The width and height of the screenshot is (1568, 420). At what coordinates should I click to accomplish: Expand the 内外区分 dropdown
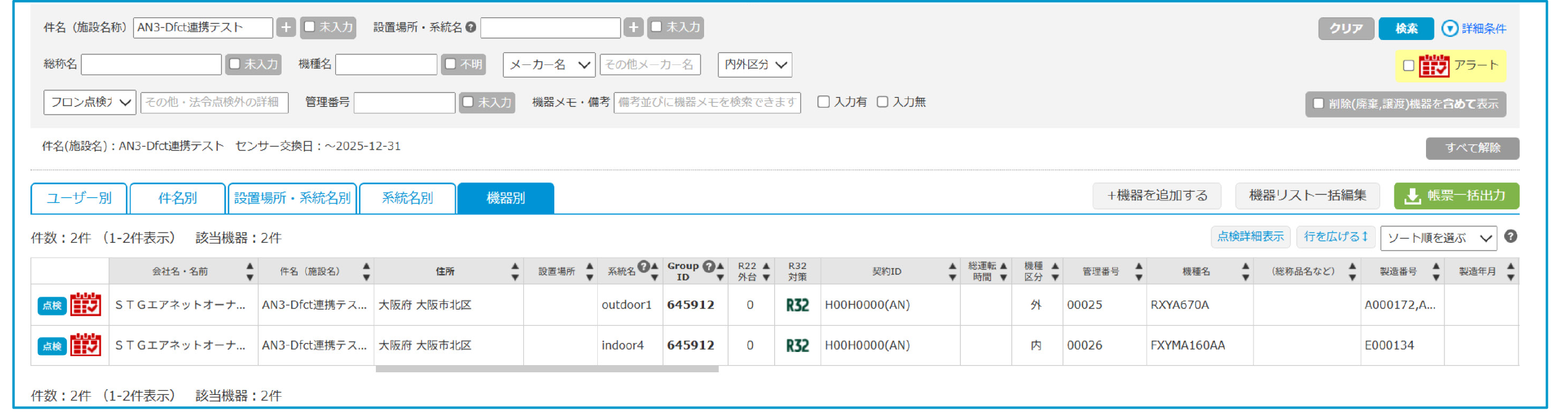tap(755, 65)
